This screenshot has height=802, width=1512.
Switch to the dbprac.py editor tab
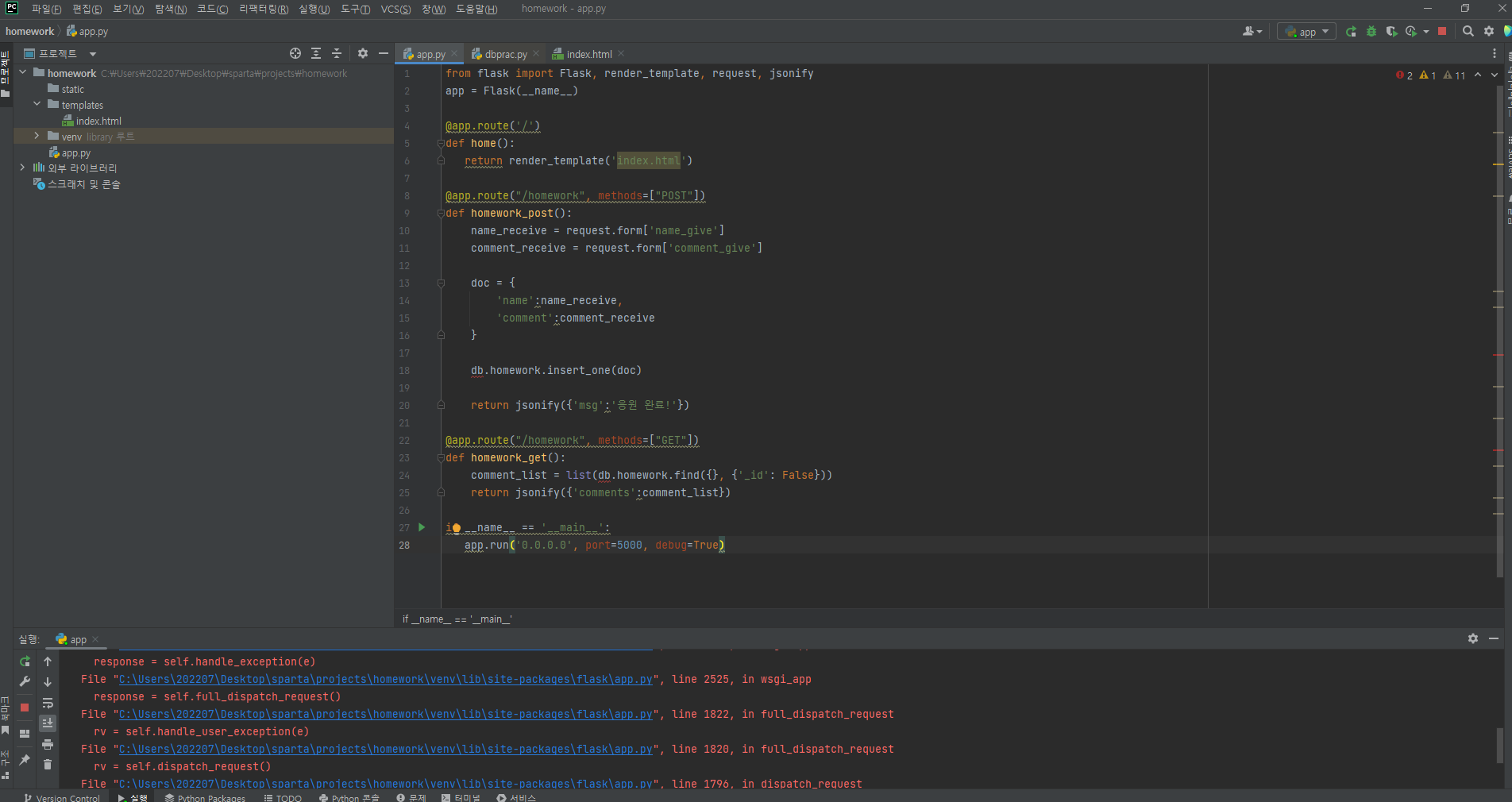click(x=506, y=54)
